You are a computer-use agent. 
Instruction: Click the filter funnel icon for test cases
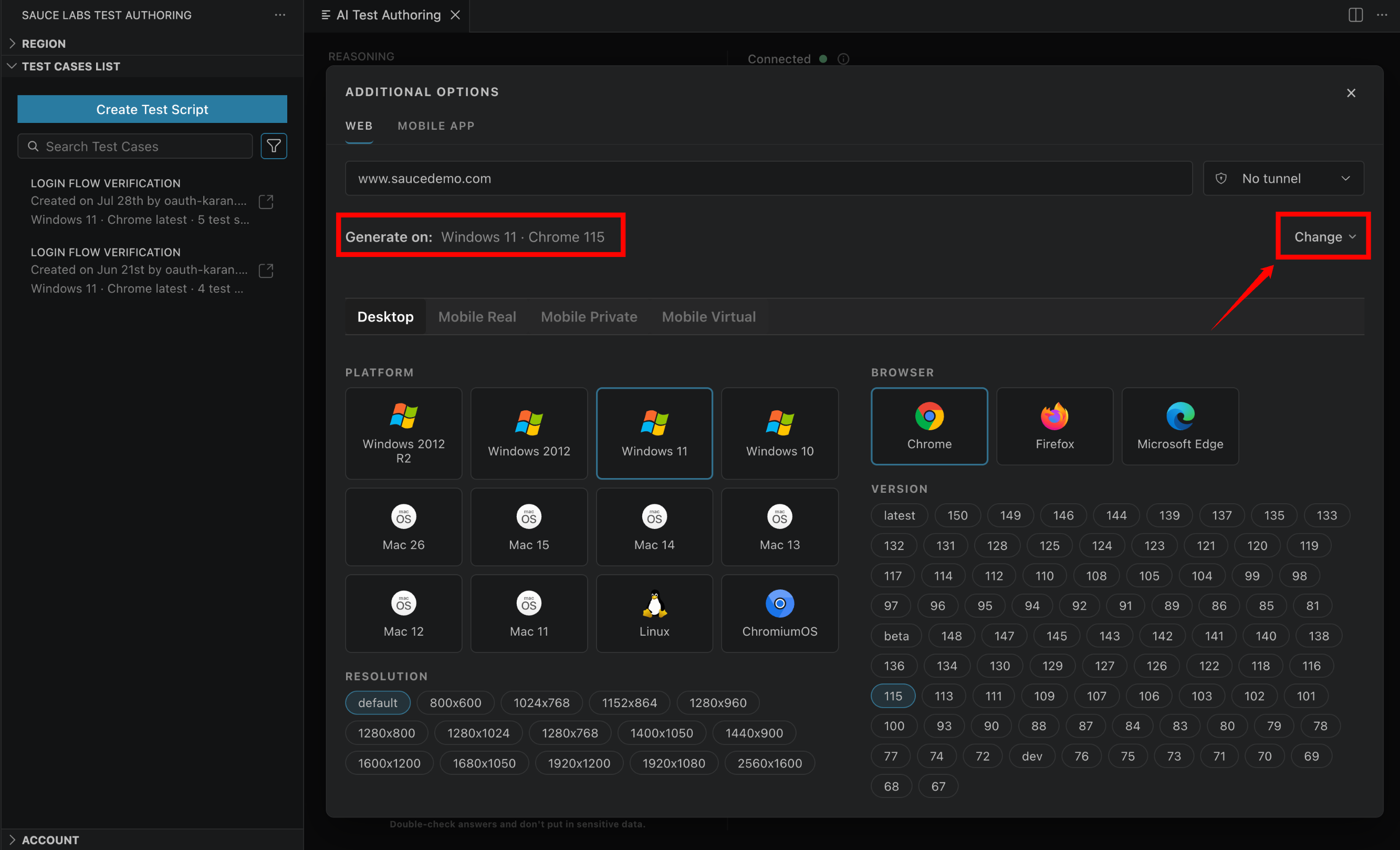click(273, 146)
